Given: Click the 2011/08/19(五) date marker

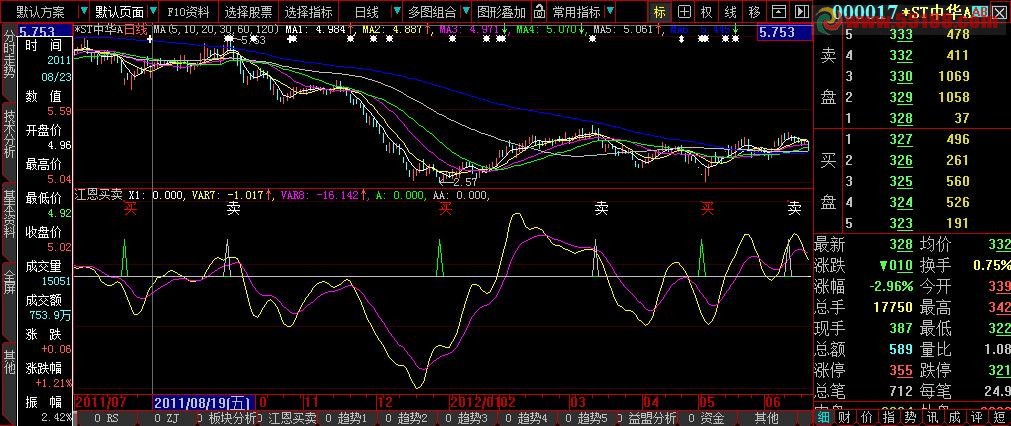Looking at the screenshot, I should (x=204, y=402).
